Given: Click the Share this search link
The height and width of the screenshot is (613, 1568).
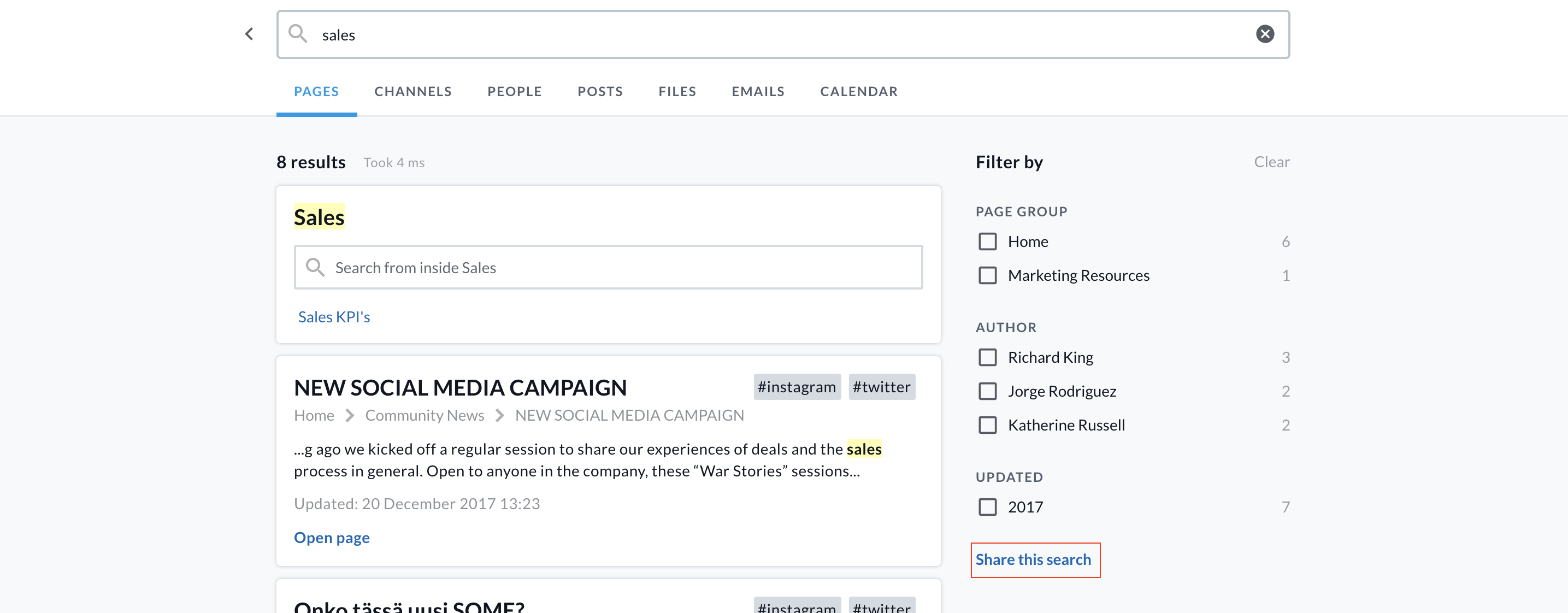Looking at the screenshot, I should coord(1033,559).
